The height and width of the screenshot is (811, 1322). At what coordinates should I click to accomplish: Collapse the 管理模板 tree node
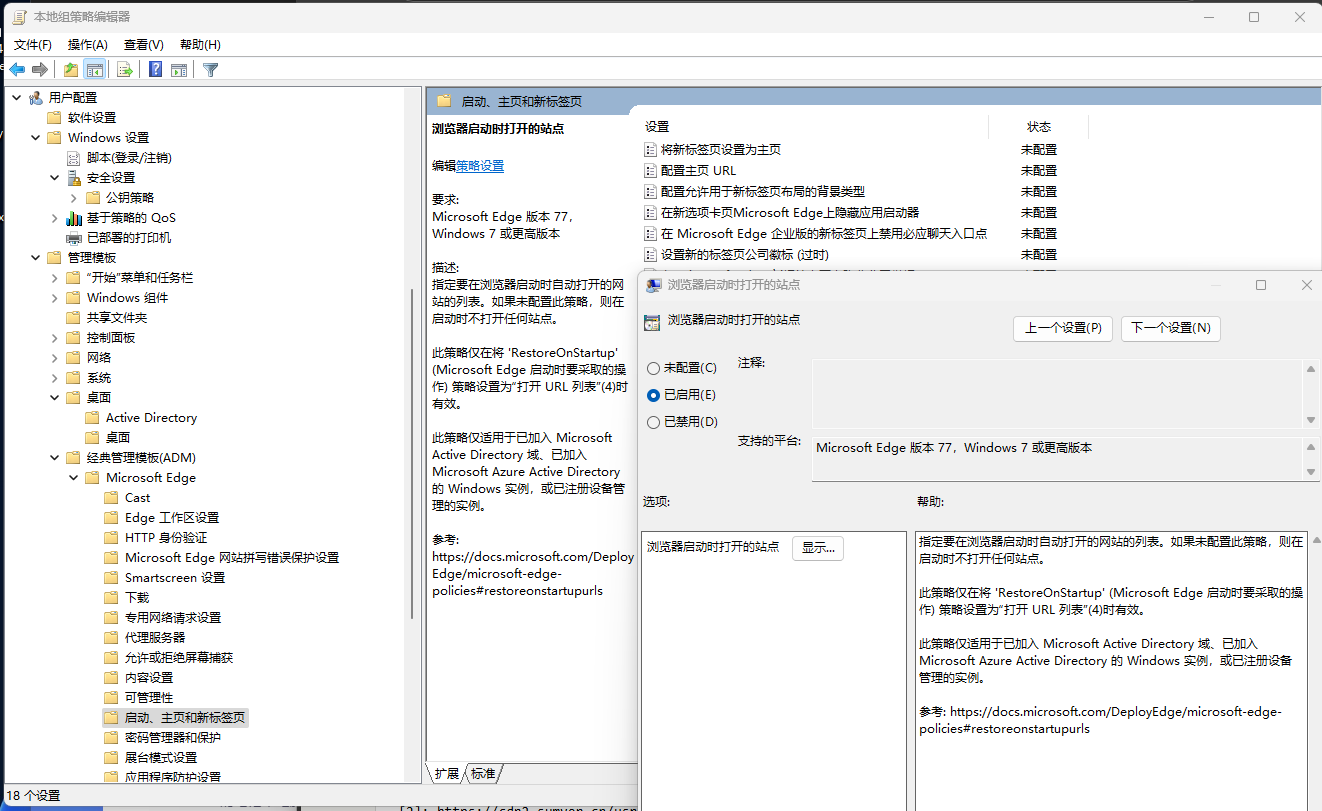pos(35,258)
